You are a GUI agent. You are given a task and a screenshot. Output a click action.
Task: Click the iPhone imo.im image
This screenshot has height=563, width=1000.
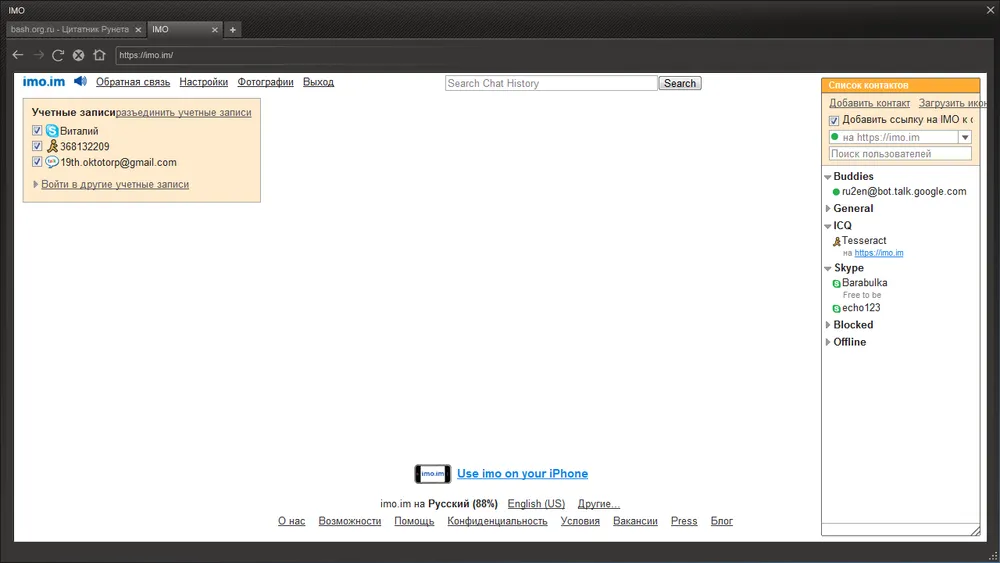click(432, 474)
